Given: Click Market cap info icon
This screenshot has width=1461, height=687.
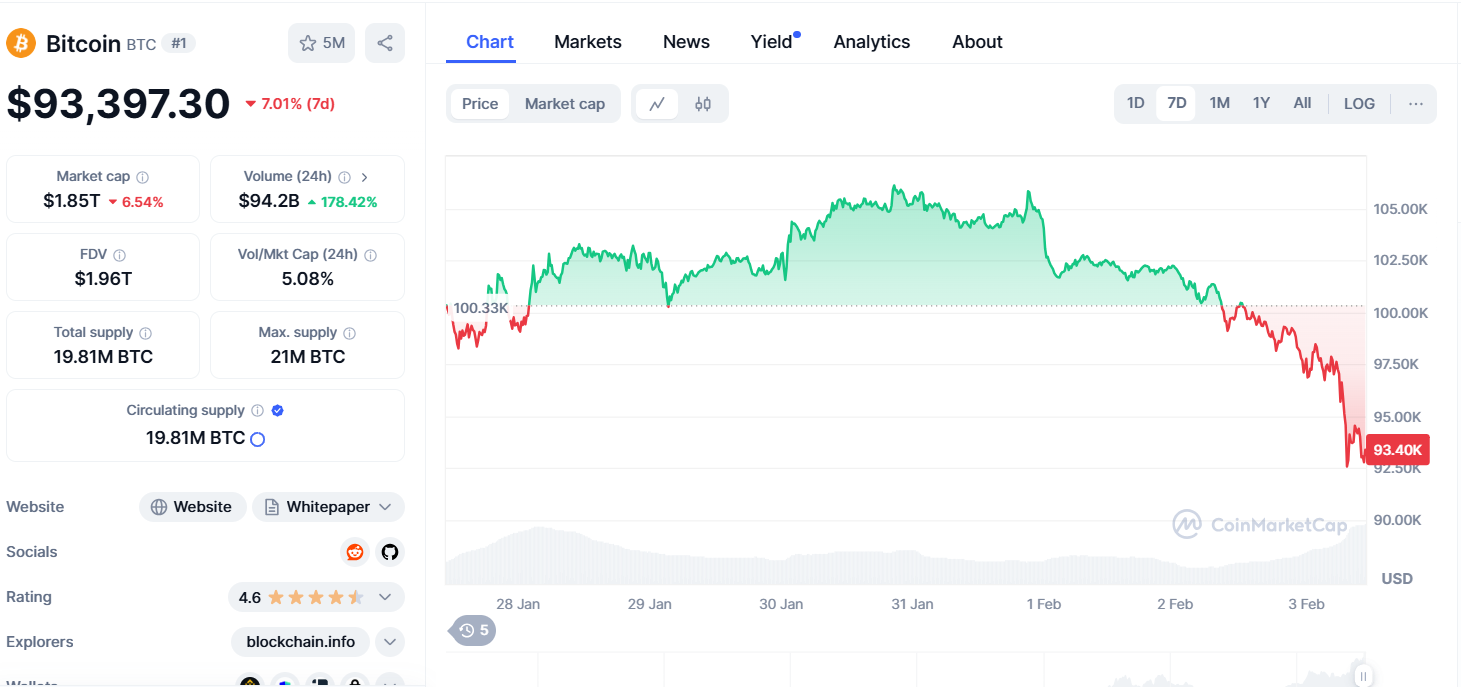Looking at the screenshot, I should [x=142, y=177].
